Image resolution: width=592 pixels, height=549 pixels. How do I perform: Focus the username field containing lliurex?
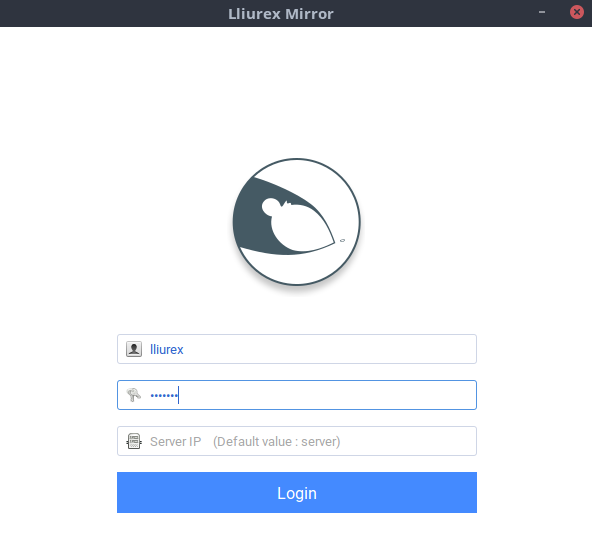point(297,349)
